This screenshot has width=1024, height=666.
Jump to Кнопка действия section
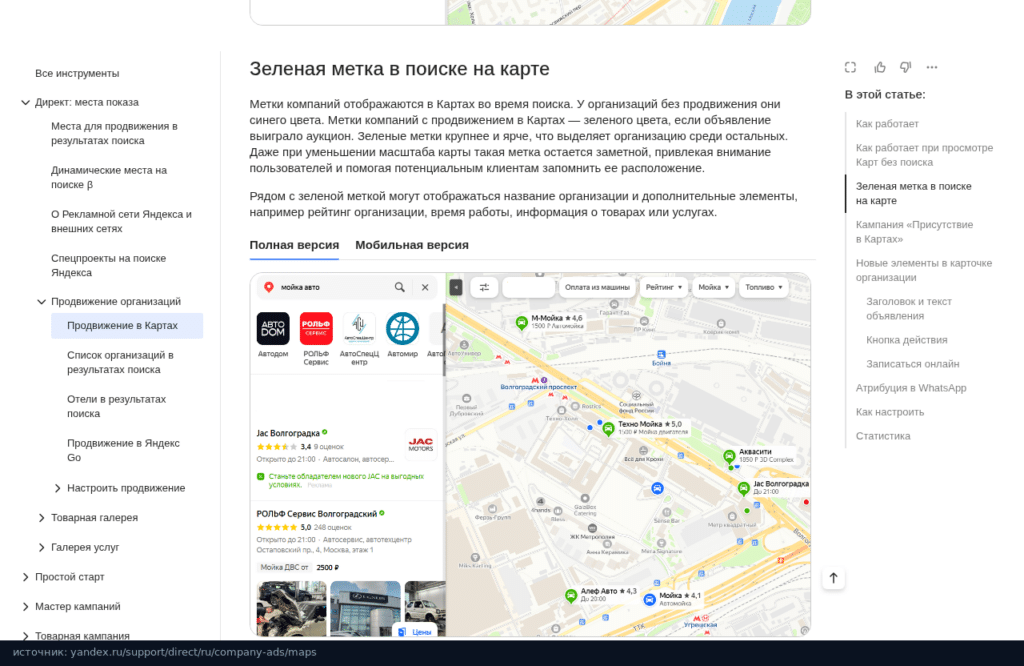(x=906, y=340)
